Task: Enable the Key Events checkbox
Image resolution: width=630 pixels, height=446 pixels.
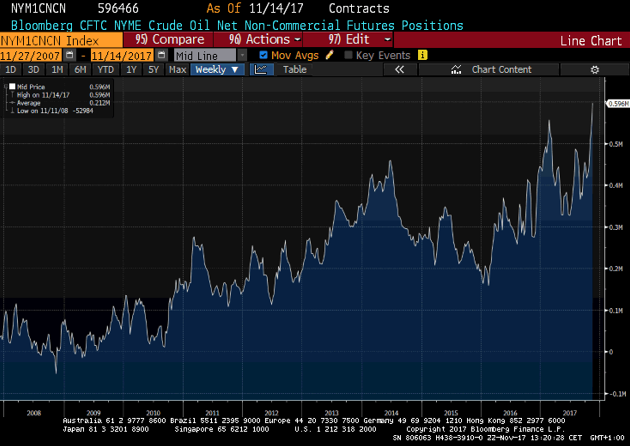Action: tap(348, 55)
